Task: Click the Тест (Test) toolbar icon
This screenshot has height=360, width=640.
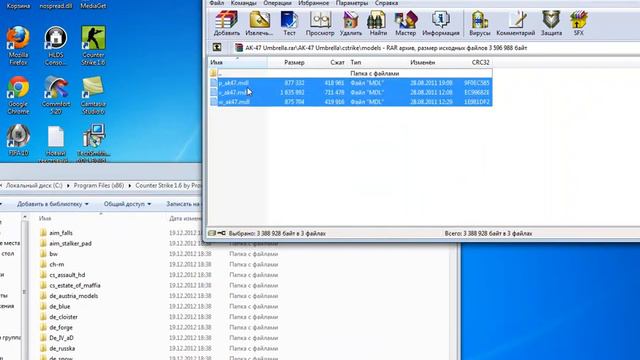Action: (x=289, y=23)
